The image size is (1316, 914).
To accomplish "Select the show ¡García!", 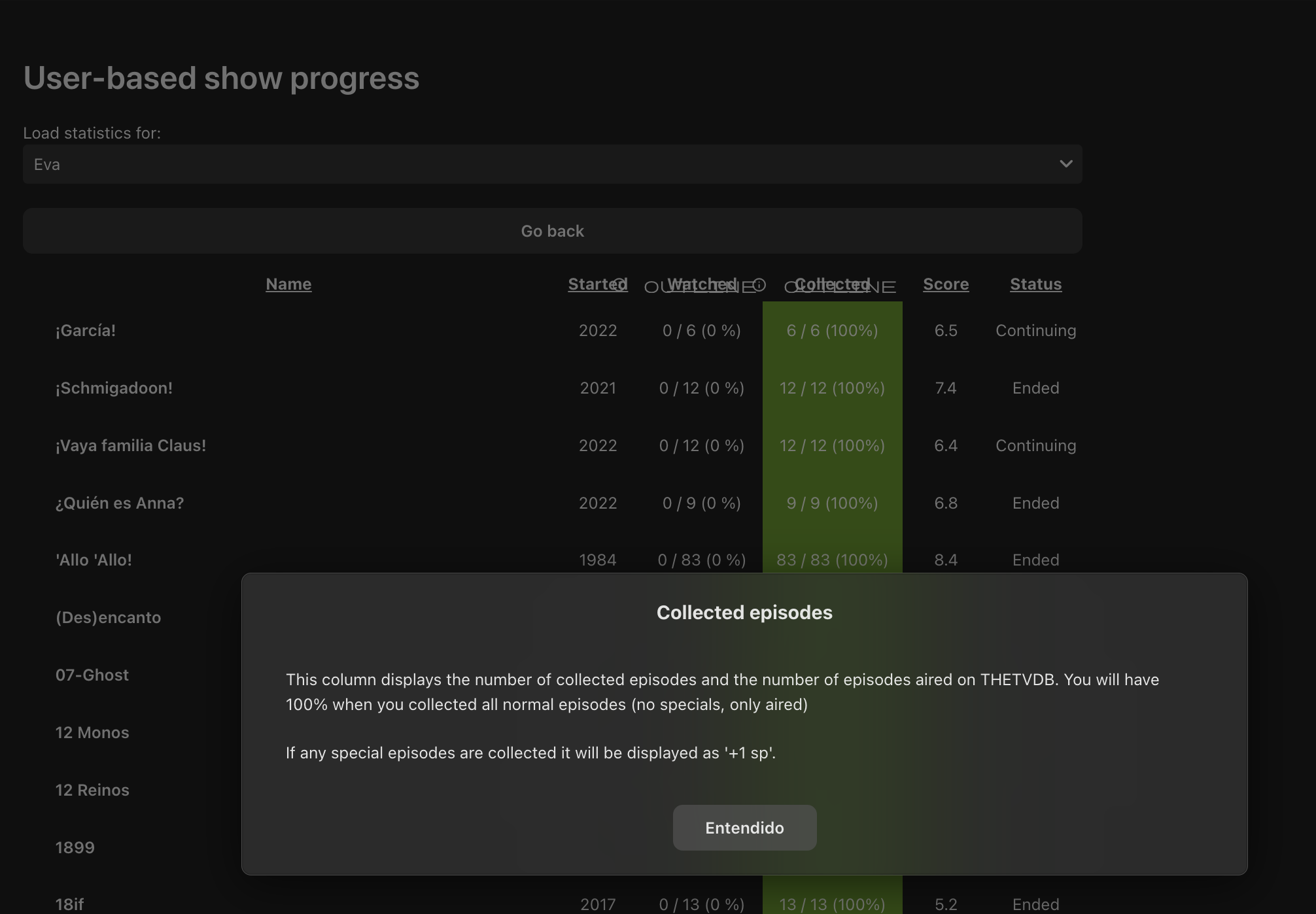I will coord(86,330).
